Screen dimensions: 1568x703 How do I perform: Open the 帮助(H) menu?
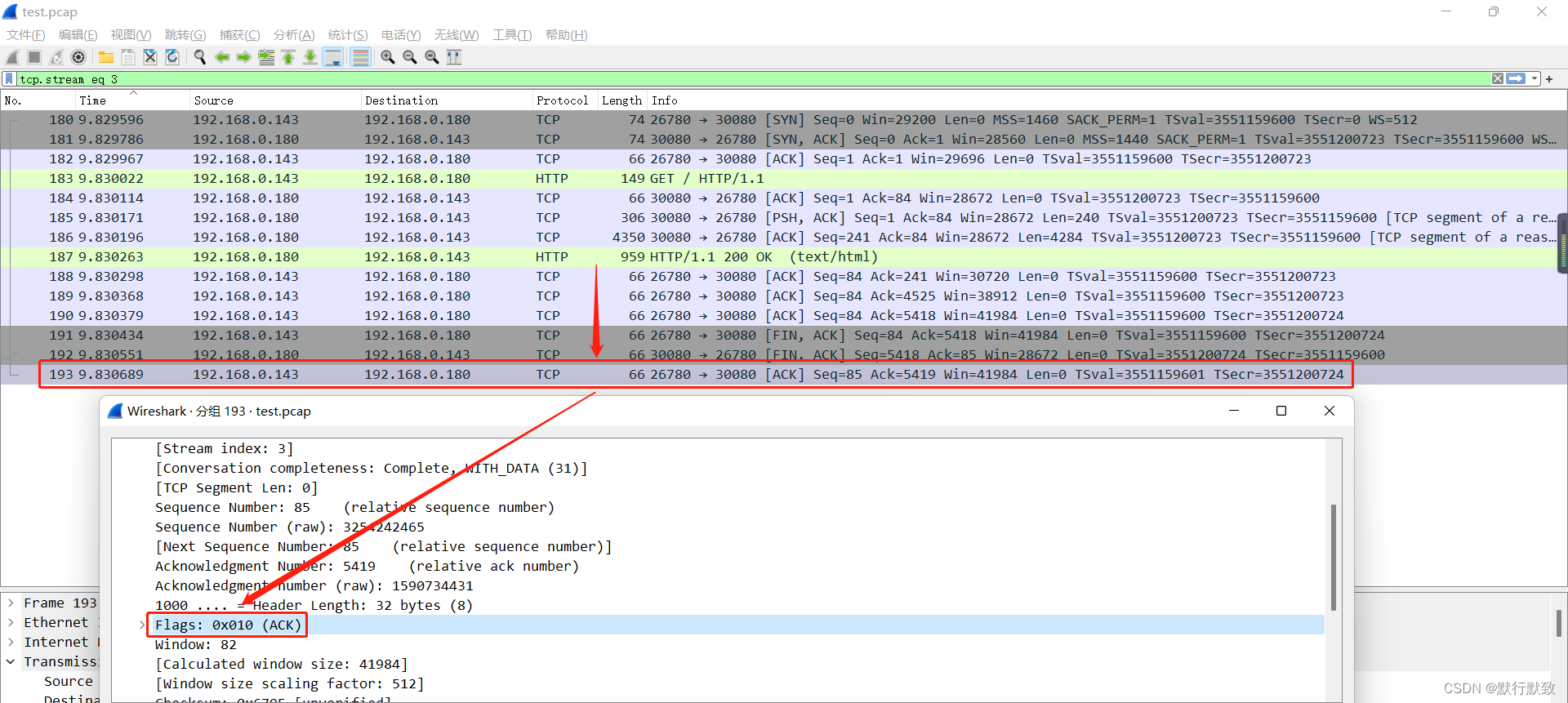567,35
